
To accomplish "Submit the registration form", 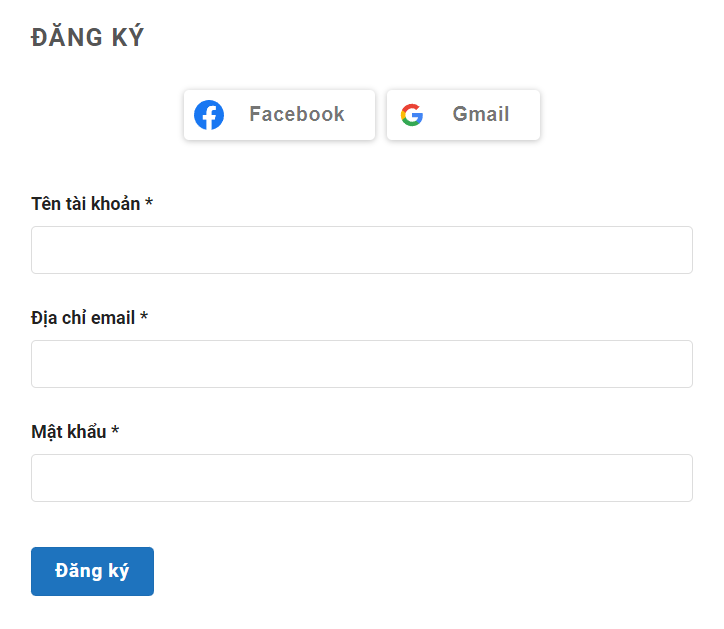I will click(92, 571).
